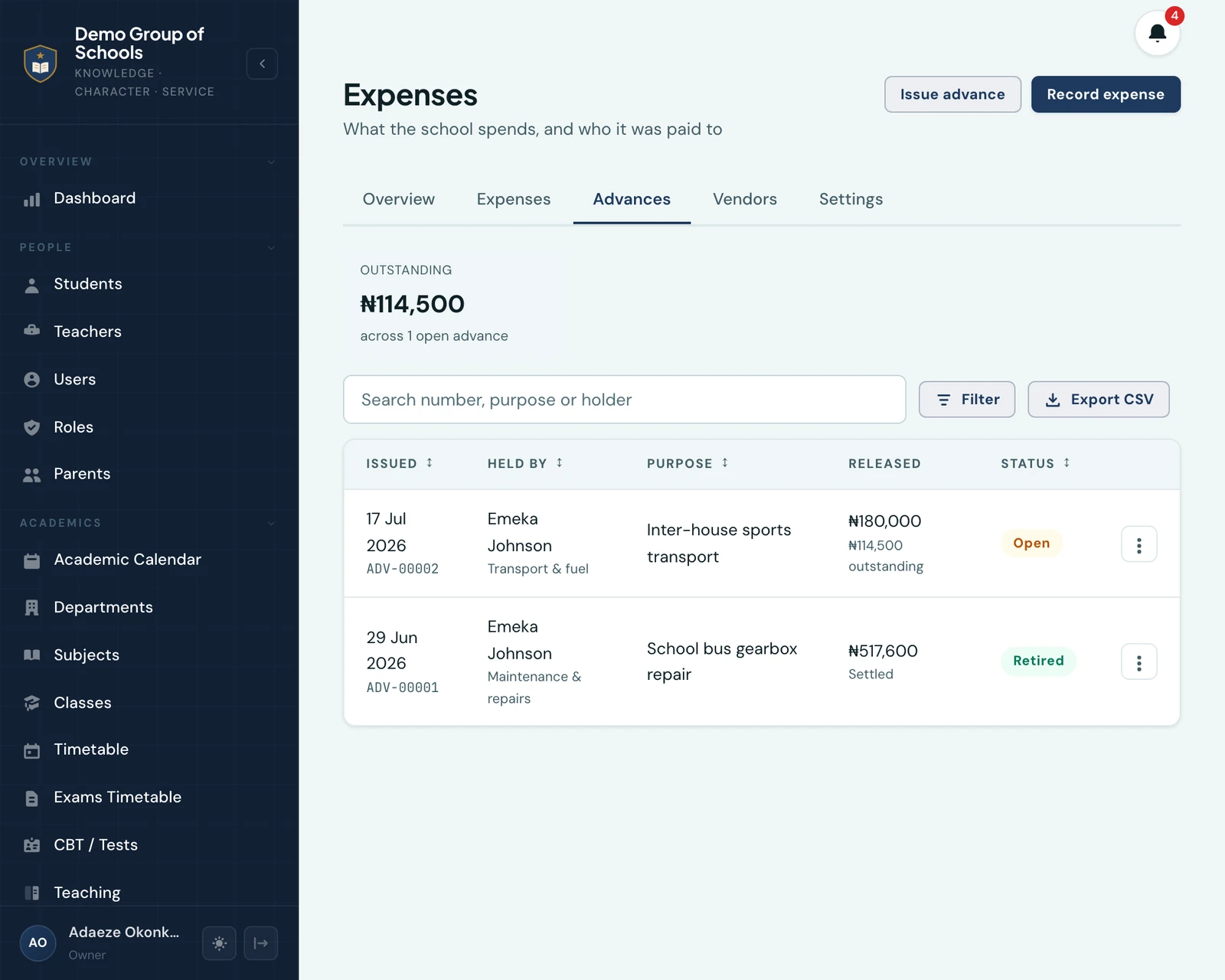This screenshot has width=1225, height=980.
Task: Switch to the Overview tab
Action: click(x=399, y=199)
